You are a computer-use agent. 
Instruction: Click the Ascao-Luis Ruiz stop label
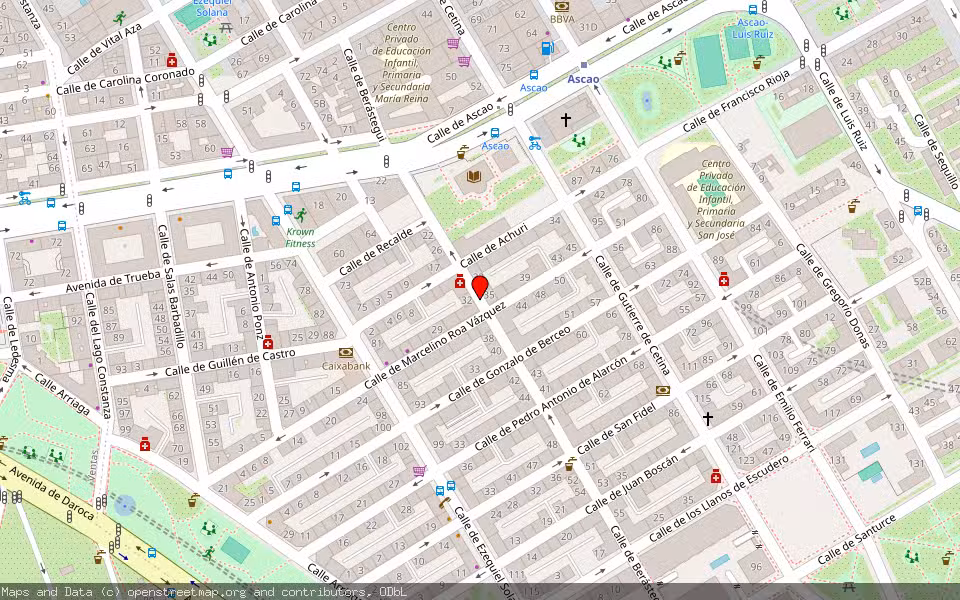click(752, 28)
